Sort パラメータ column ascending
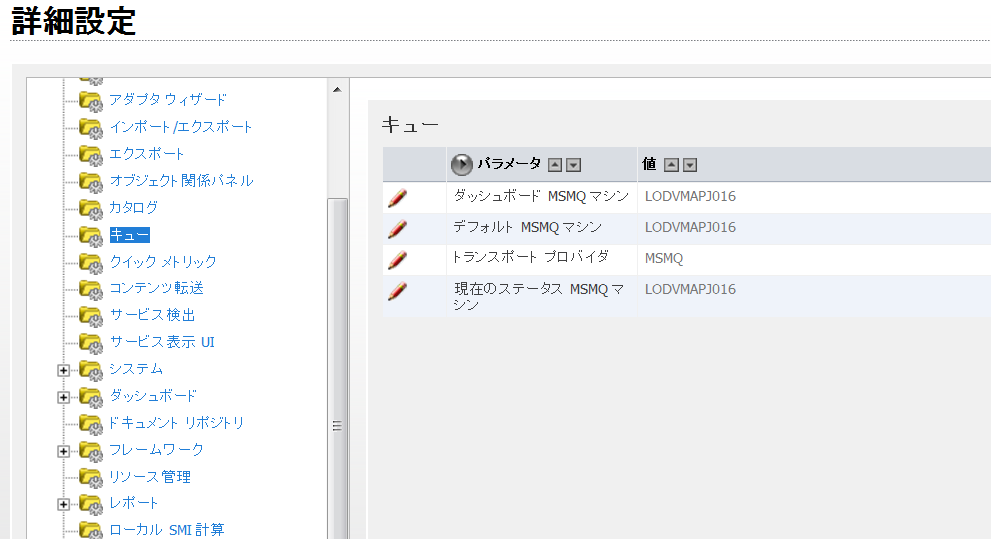 tap(555, 165)
